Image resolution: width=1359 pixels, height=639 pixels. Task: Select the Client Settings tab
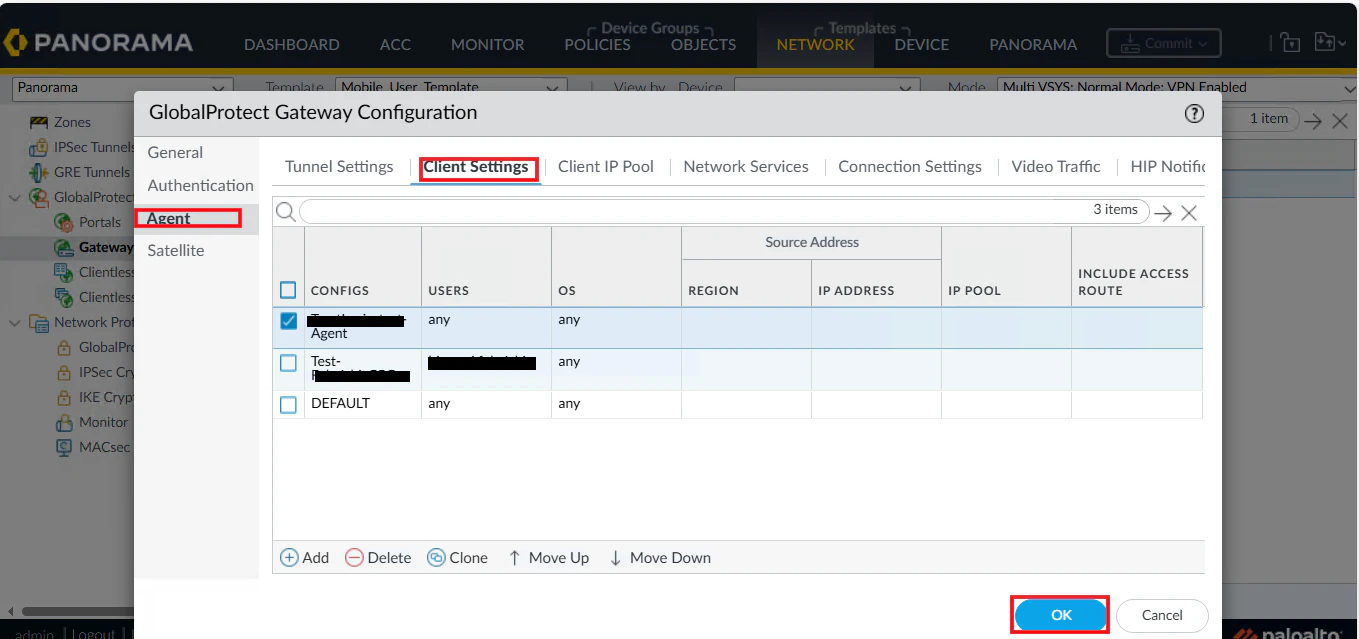(x=476, y=167)
